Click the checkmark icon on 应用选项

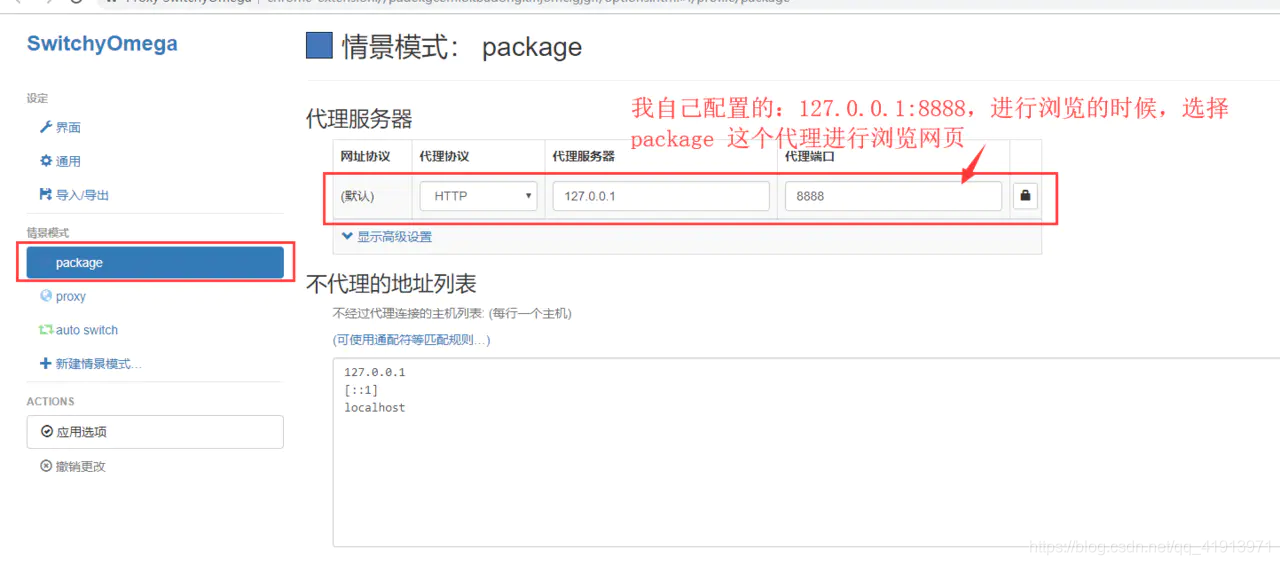click(47, 432)
